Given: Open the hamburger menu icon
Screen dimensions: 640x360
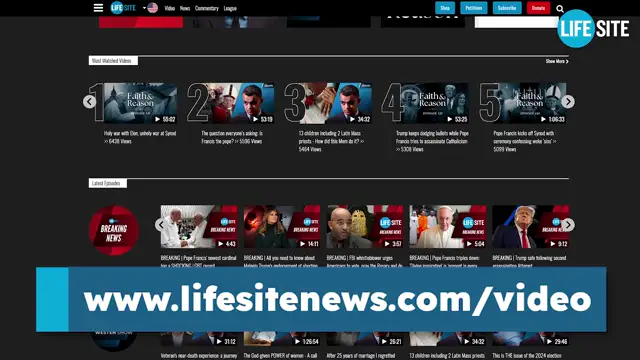Looking at the screenshot, I should [x=98, y=8].
